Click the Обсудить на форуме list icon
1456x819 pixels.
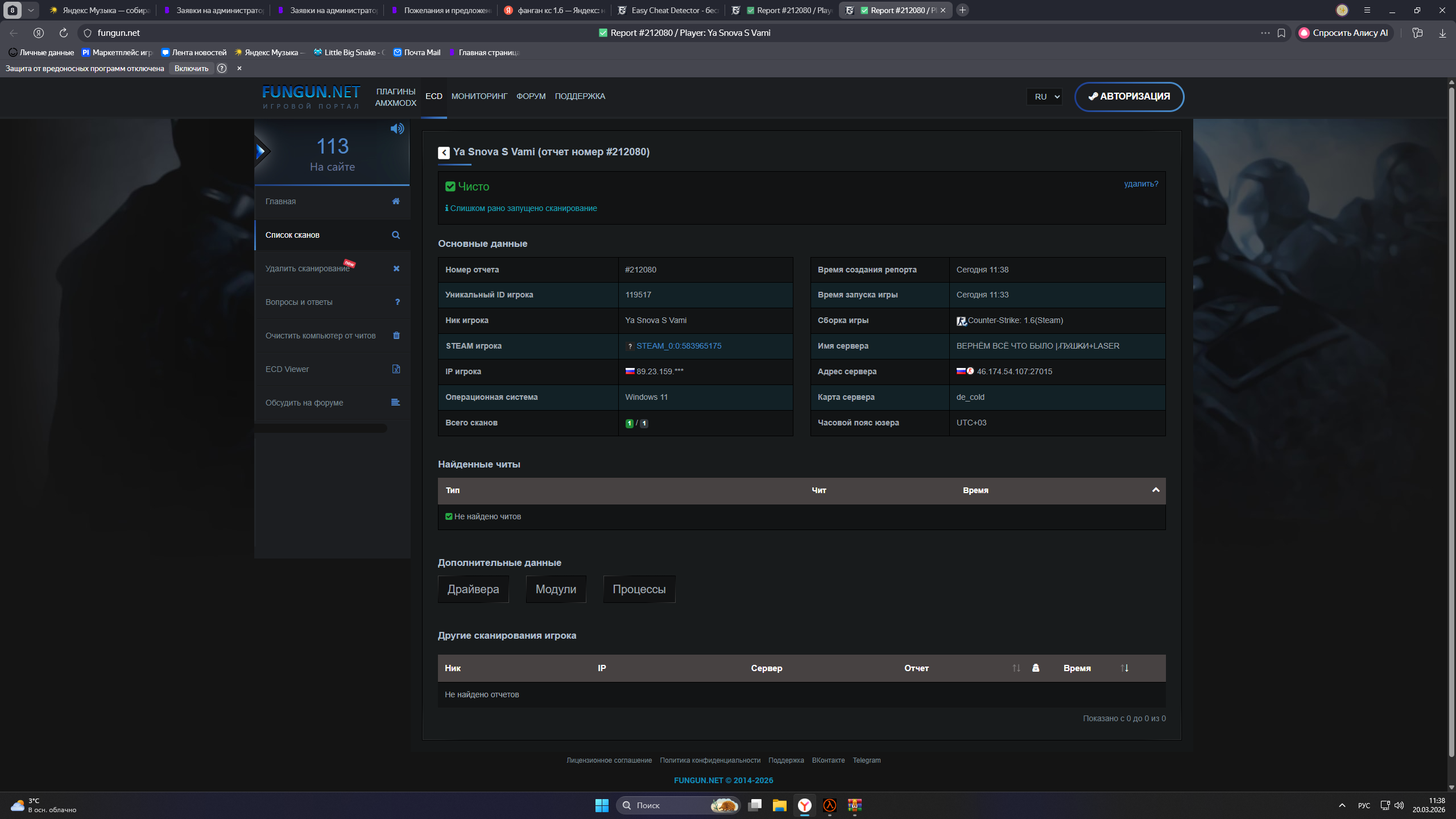pyautogui.click(x=396, y=403)
